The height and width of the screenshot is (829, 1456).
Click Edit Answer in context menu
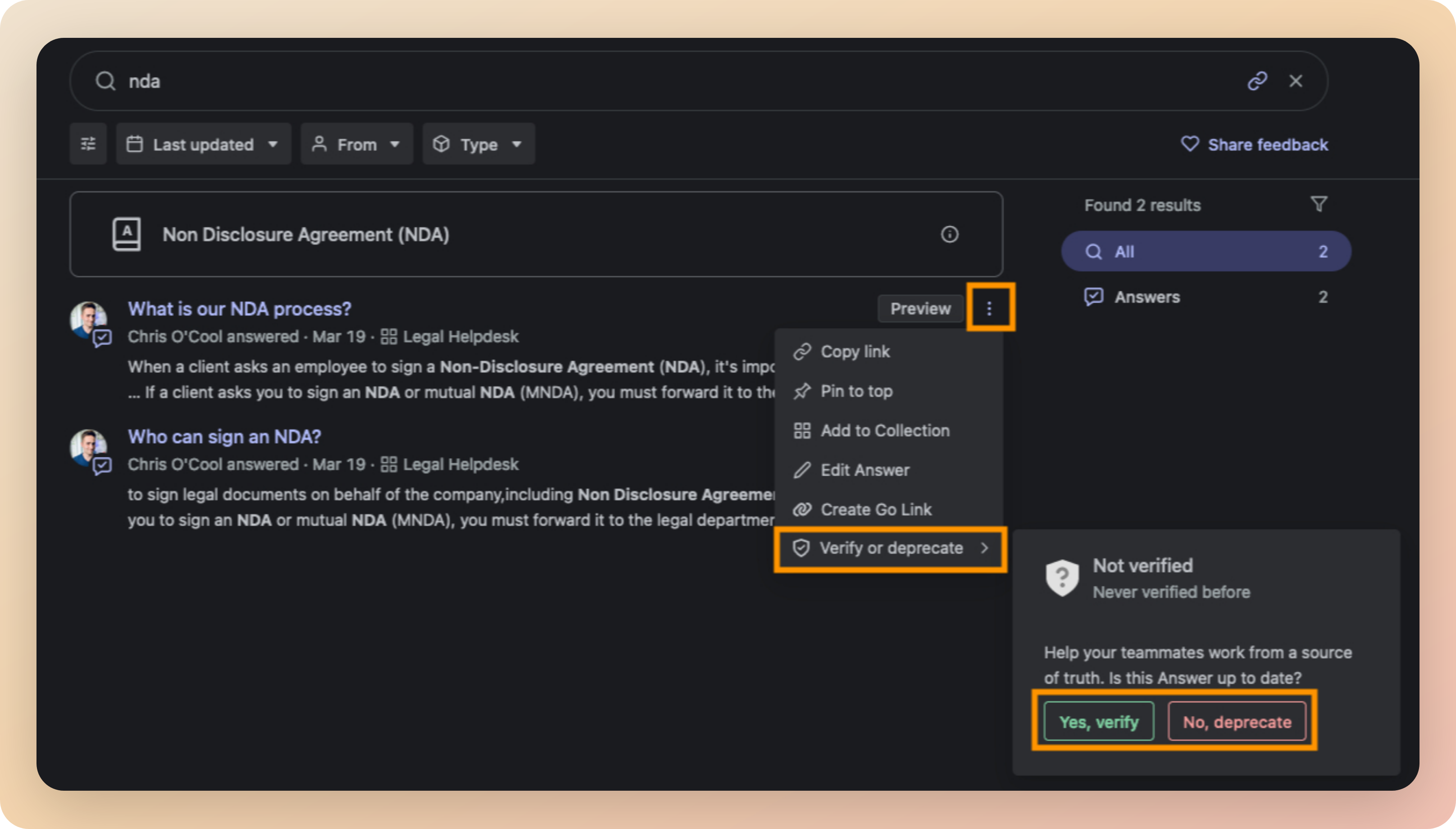(864, 470)
